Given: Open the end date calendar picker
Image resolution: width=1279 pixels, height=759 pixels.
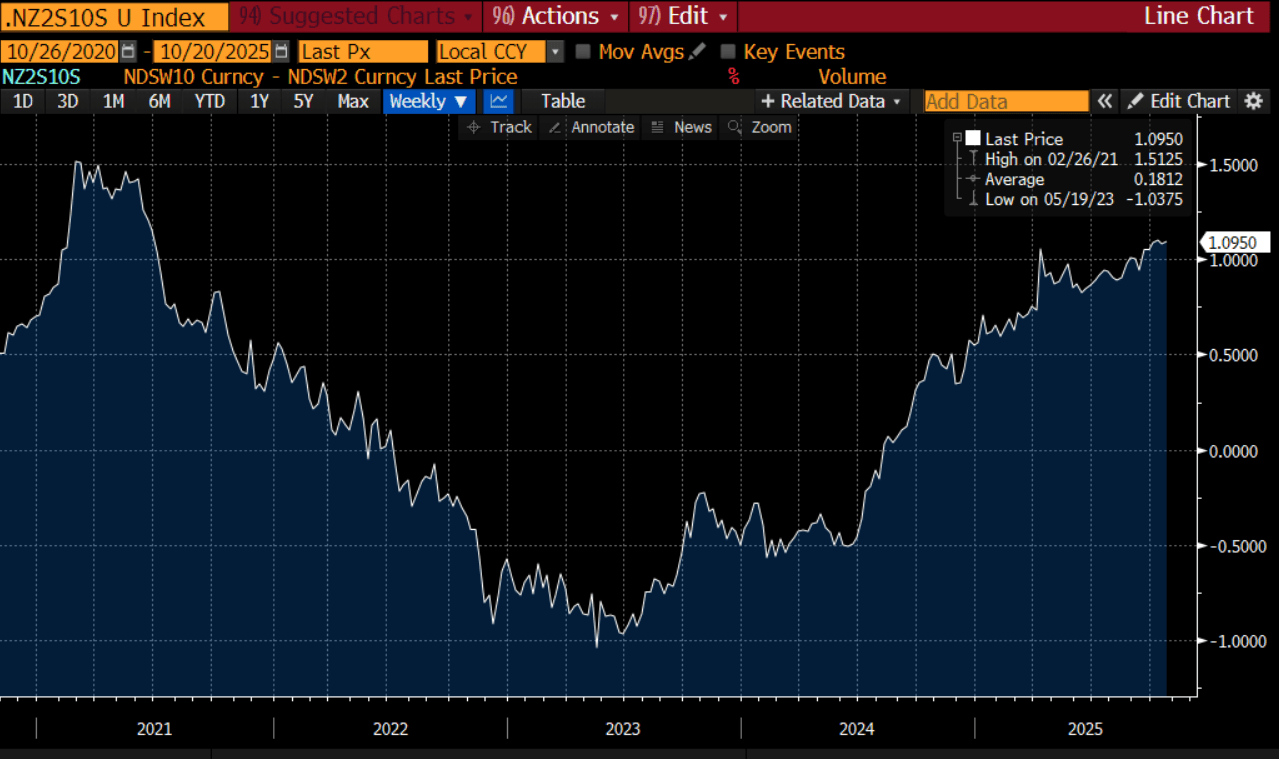Looking at the screenshot, I should click(x=281, y=52).
